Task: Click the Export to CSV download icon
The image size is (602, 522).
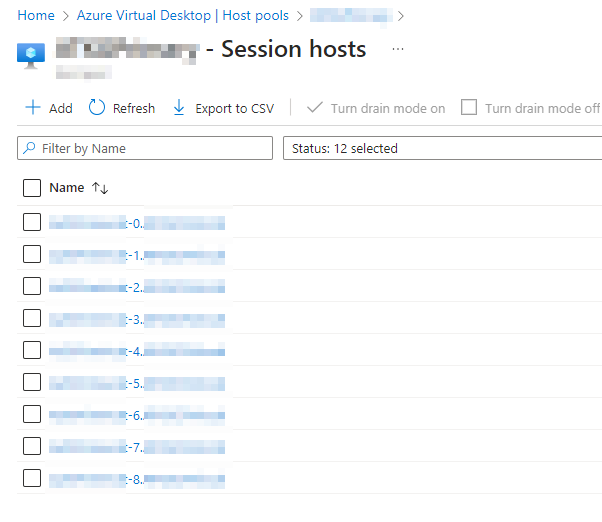Action: pyautogui.click(x=179, y=108)
